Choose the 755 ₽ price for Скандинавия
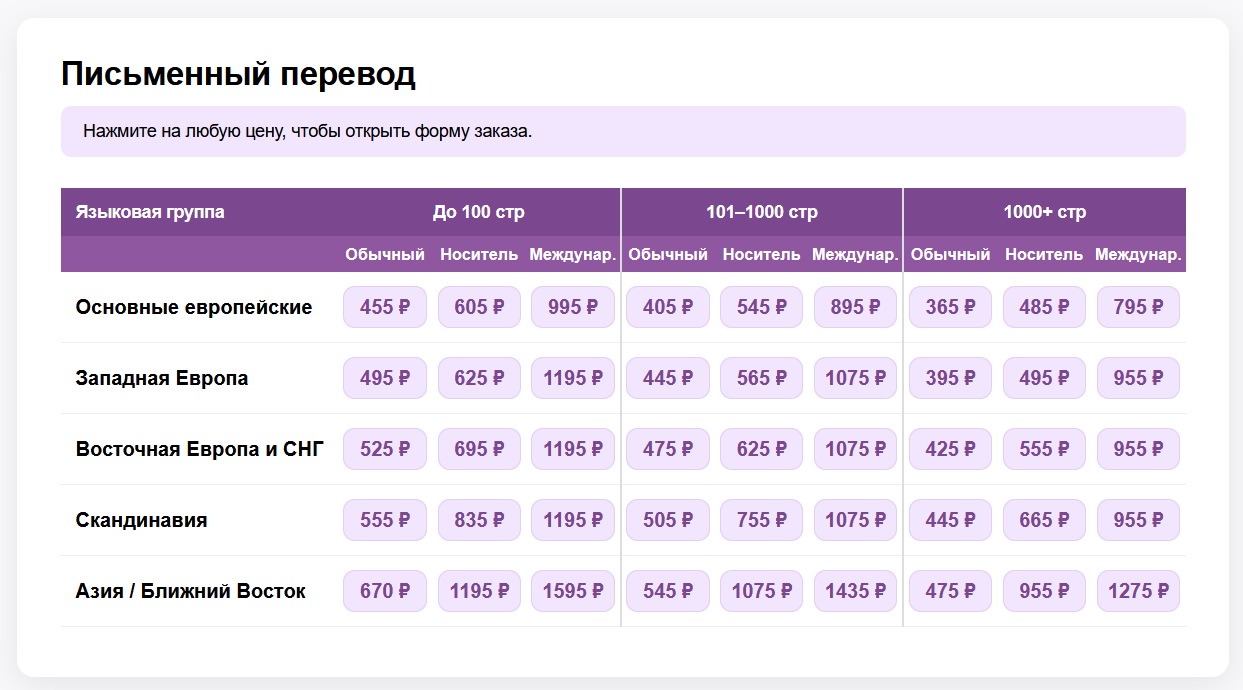 pos(761,520)
